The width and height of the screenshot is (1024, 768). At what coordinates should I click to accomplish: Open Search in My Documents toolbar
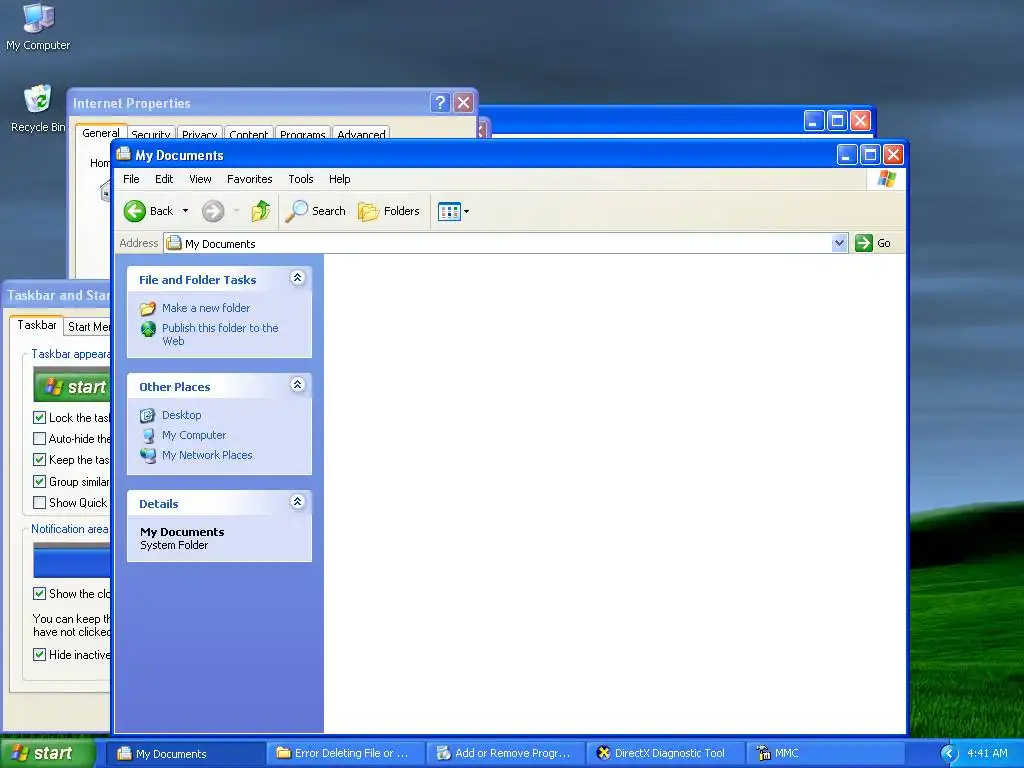316,211
